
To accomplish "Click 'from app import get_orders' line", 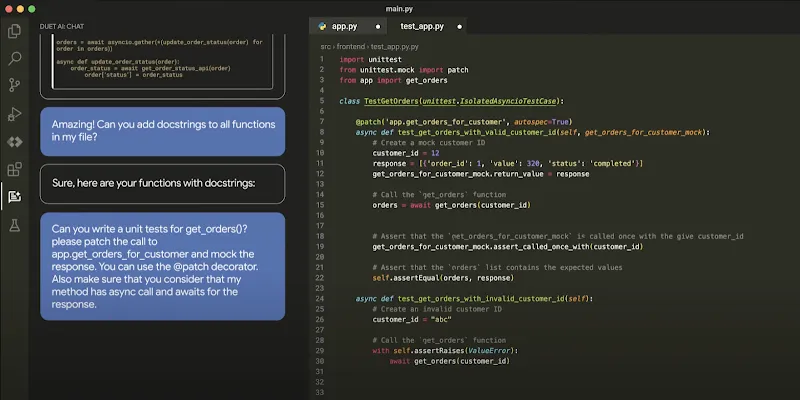I will (393, 80).
